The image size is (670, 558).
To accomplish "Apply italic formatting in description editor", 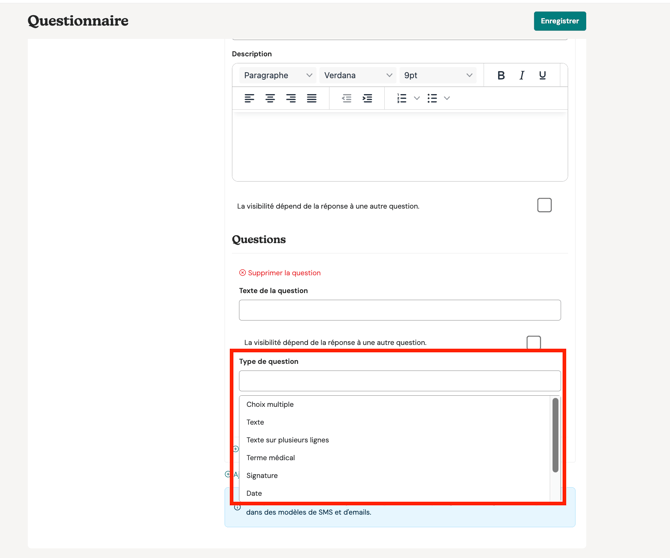I will 522,76.
